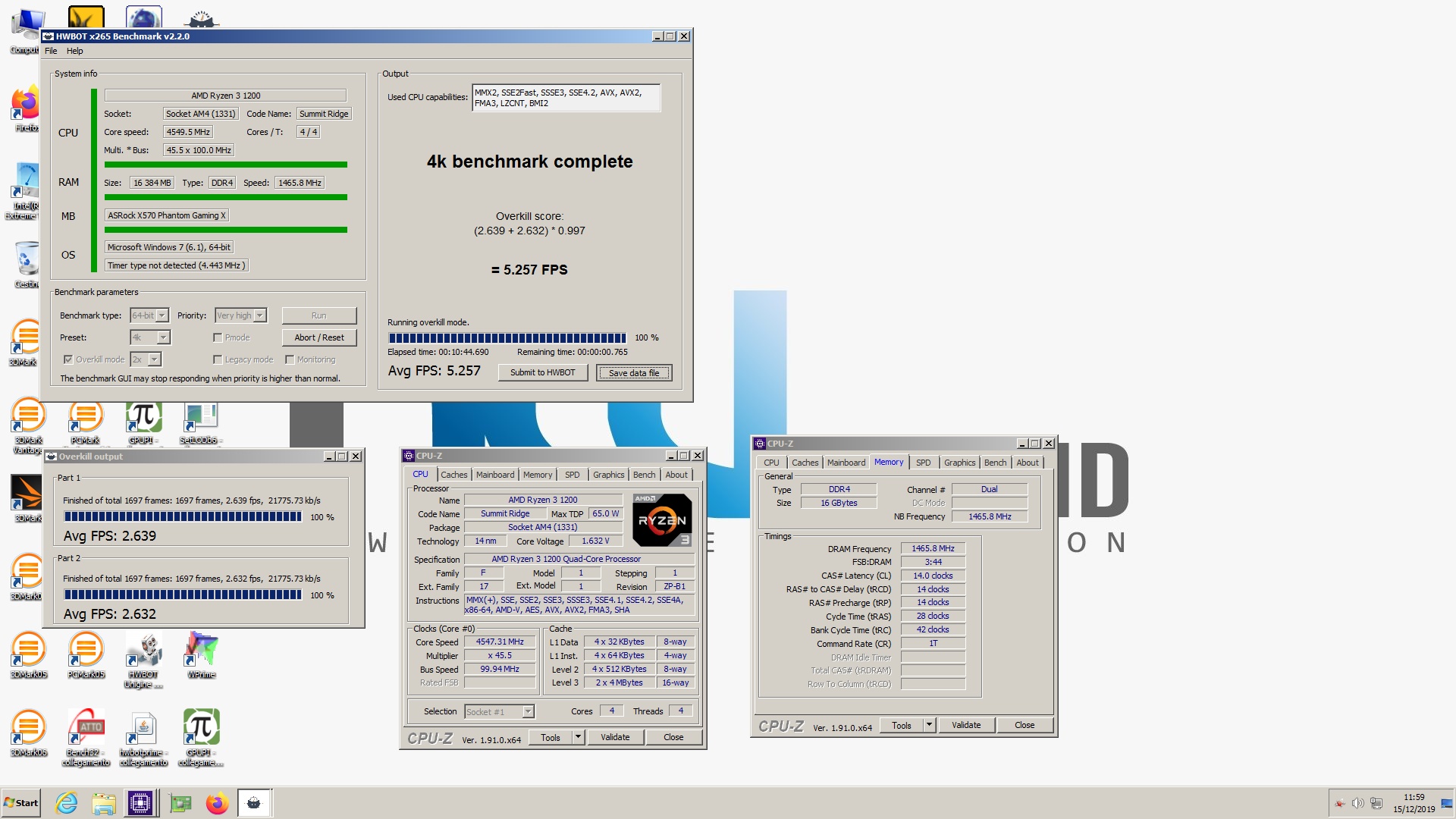Screen dimensions: 1456x819
Task: Click the main benchmark 100% progress bar
Action: (x=507, y=338)
